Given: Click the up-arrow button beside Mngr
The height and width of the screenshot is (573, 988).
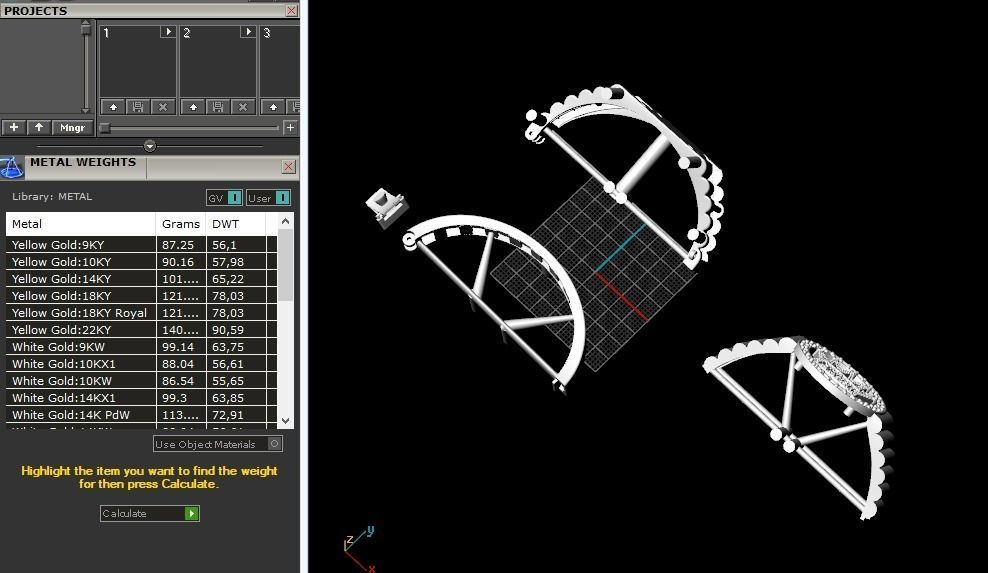Looking at the screenshot, I should [39, 127].
